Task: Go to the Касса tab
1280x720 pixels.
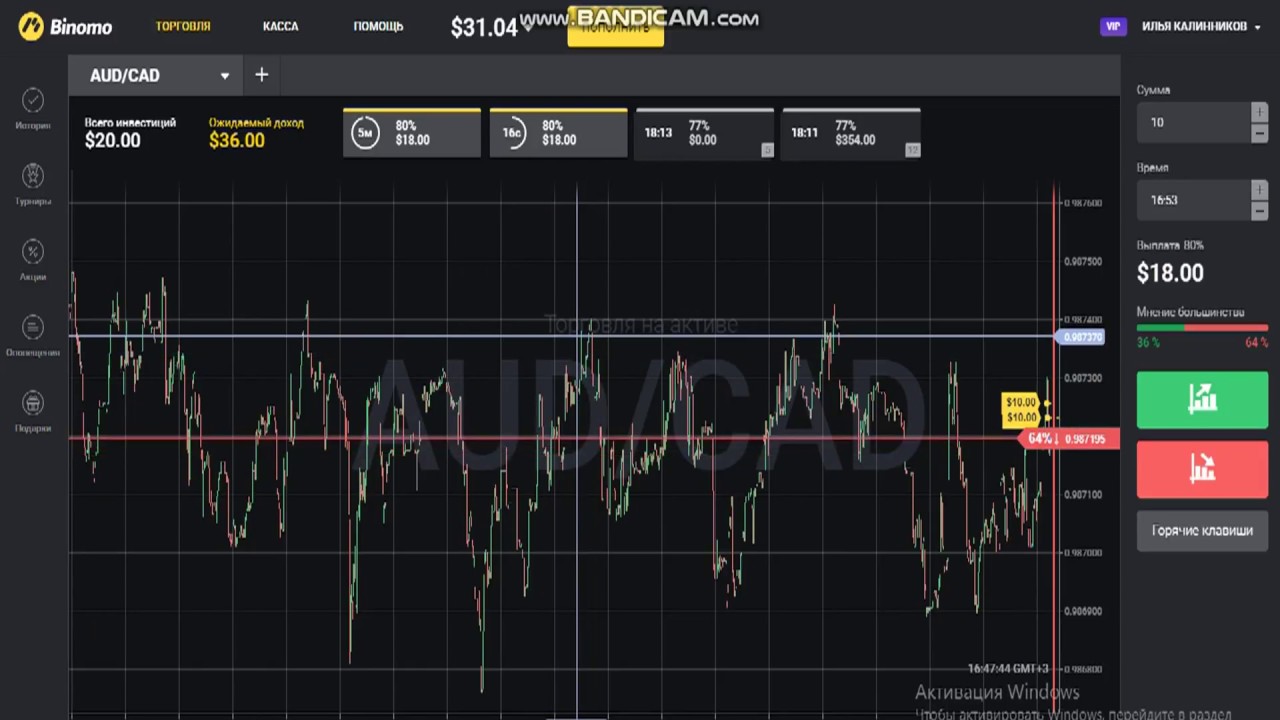Action: pyautogui.click(x=280, y=26)
